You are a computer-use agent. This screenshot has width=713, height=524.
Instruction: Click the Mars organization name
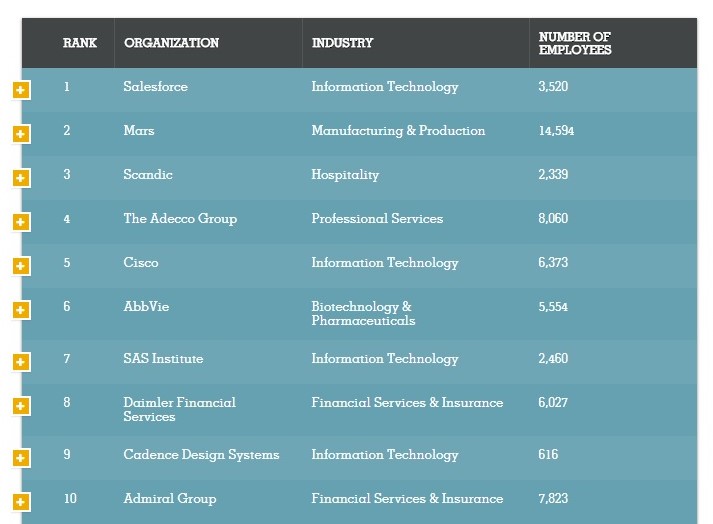pos(139,131)
